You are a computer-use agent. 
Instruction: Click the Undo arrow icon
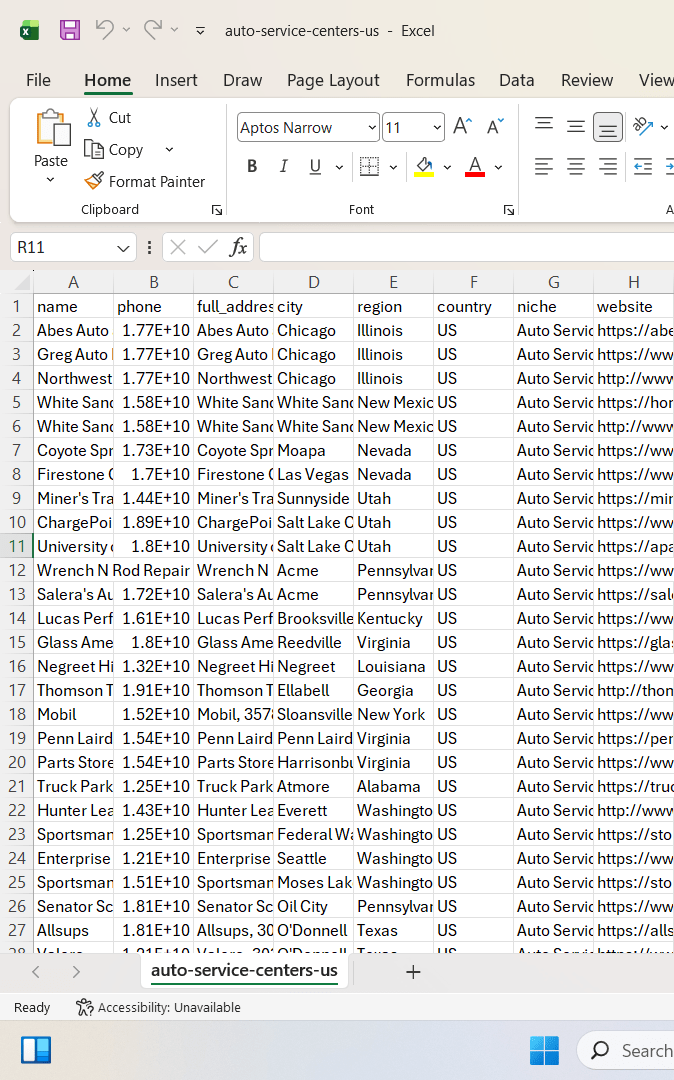pyautogui.click(x=105, y=30)
